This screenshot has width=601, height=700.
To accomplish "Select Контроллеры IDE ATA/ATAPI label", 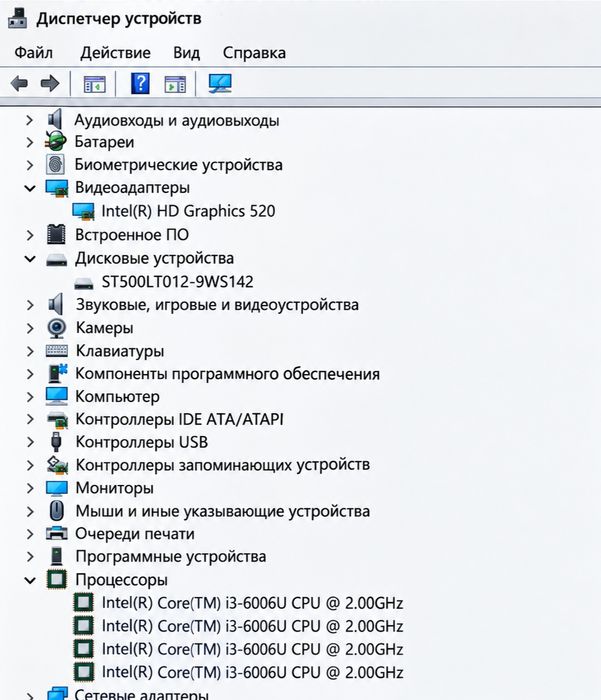I will [179, 419].
